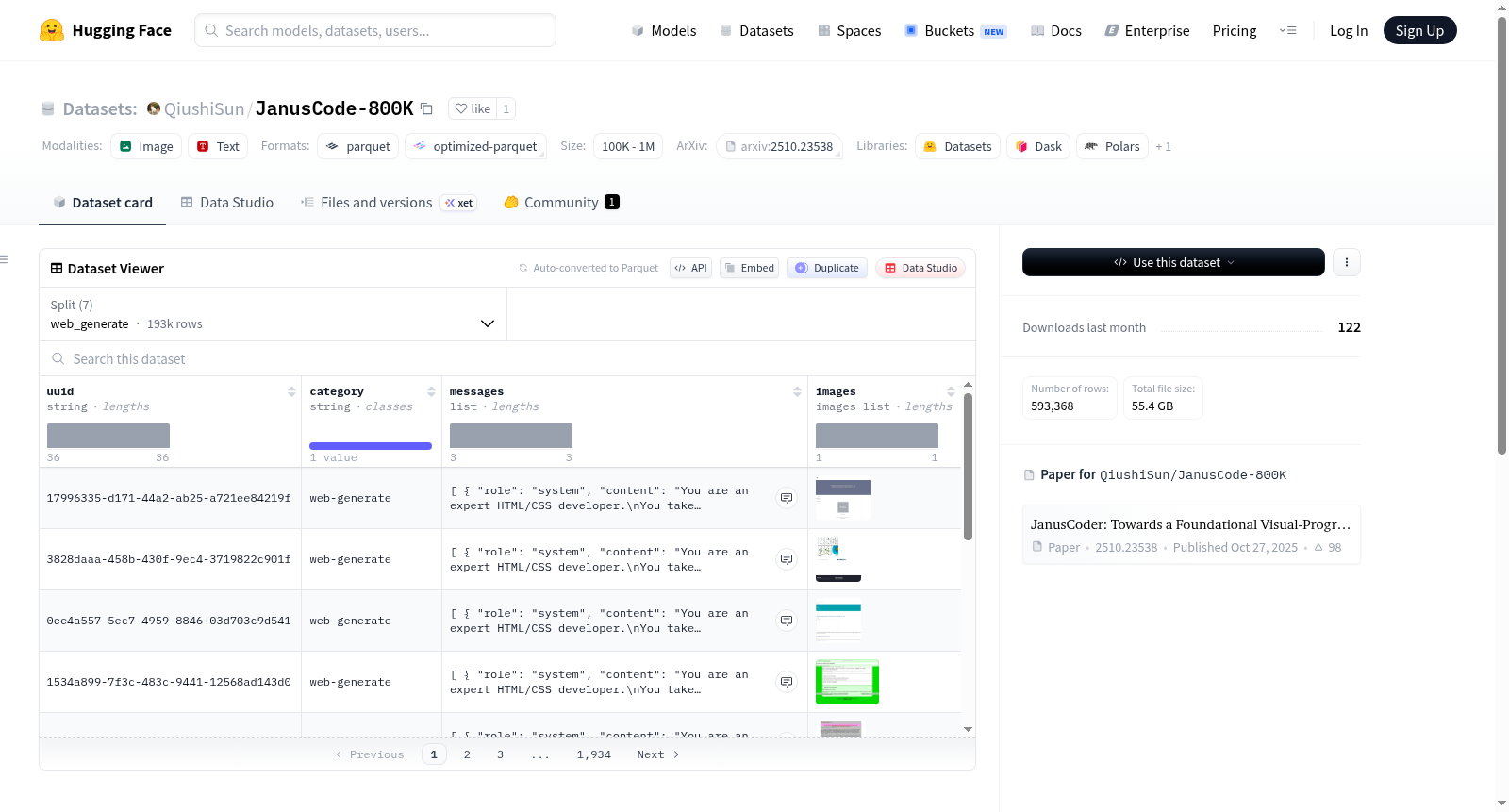Go to Models in the navigation

[664, 30]
